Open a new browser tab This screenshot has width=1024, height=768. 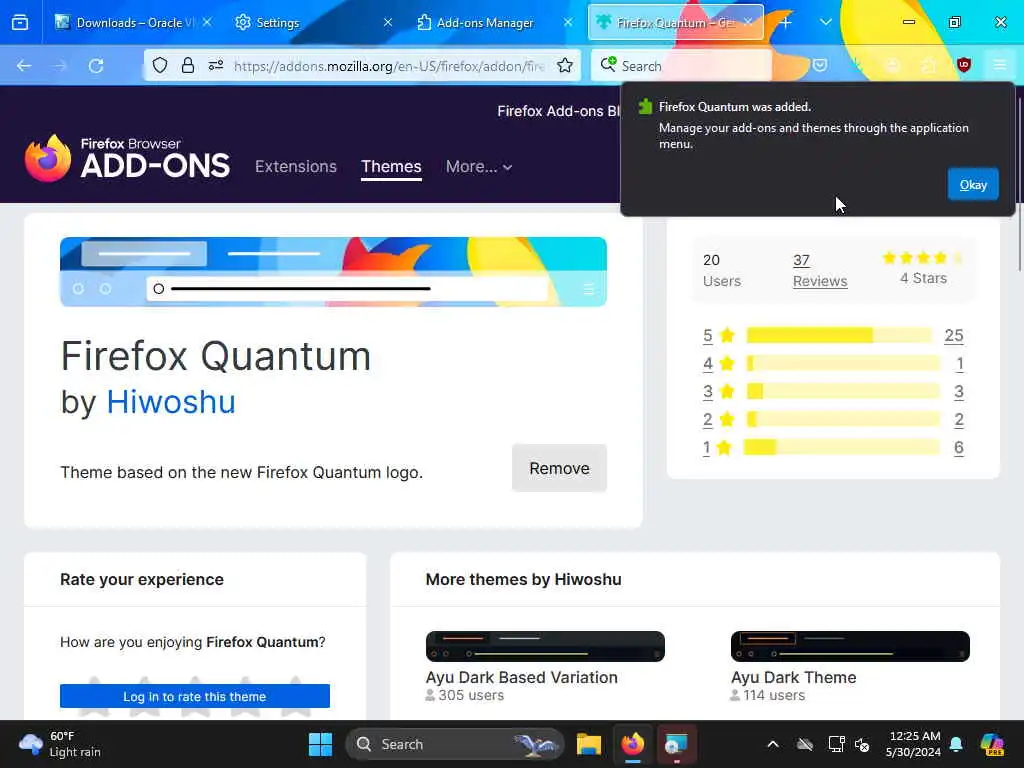pos(785,23)
